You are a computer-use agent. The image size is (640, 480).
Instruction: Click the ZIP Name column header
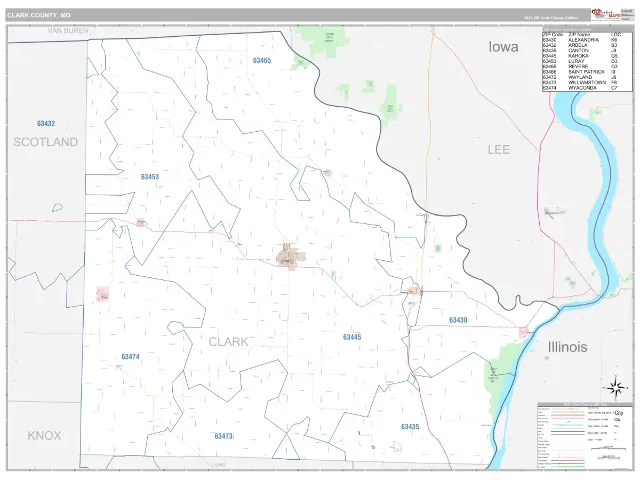click(579, 35)
